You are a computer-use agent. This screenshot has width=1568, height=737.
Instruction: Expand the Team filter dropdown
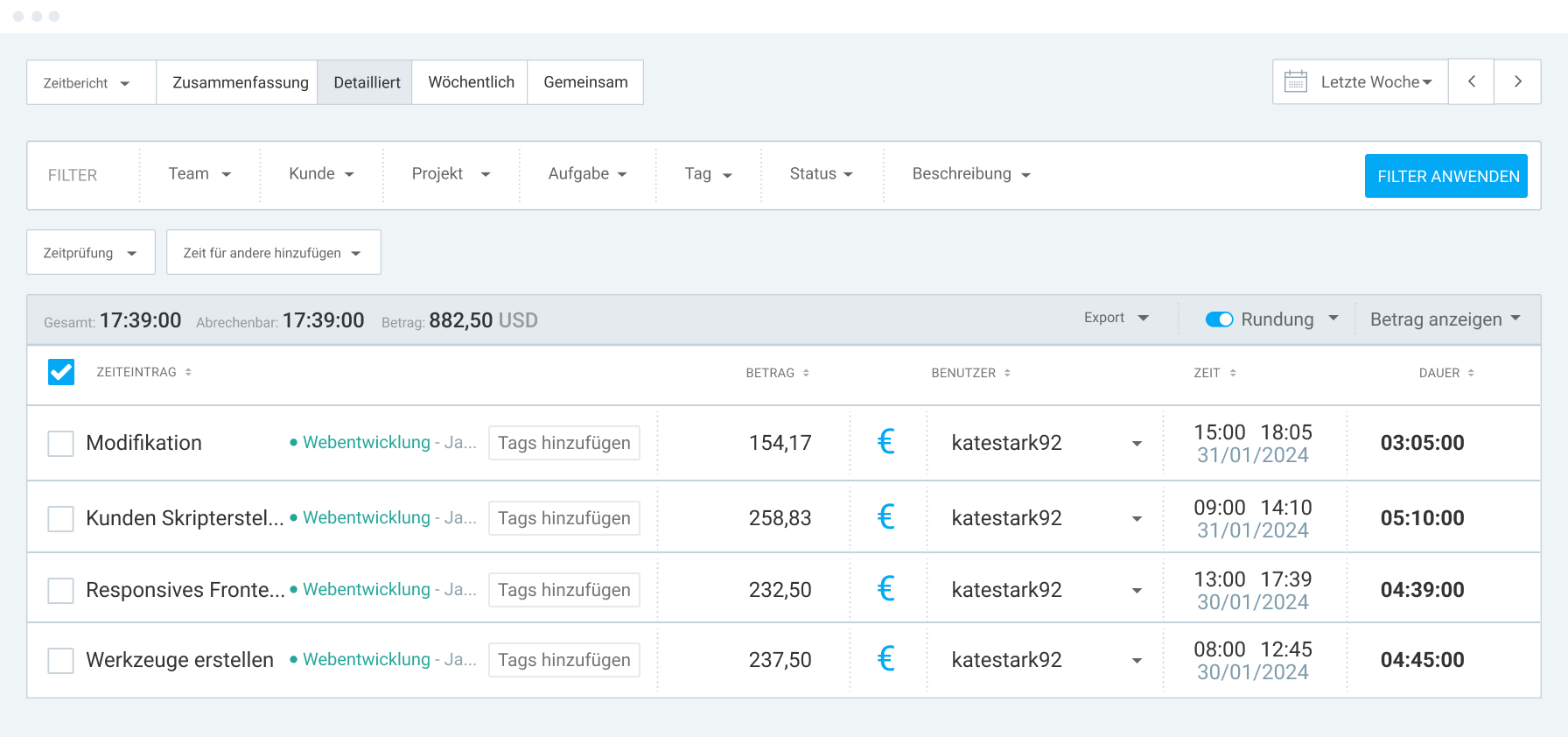pyautogui.click(x=199, y=174)
